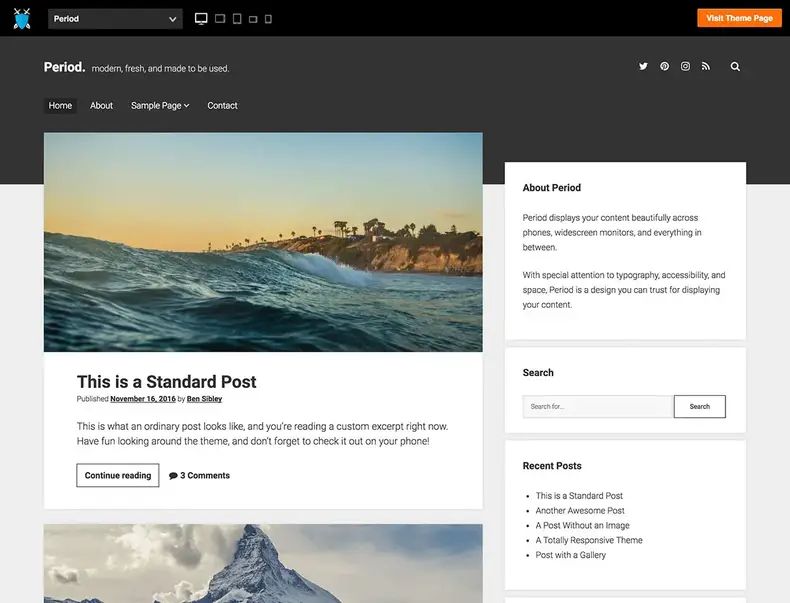Click the ocean wave featured image
The width and height of the screenshot is (790, 603).
click(x=263, y=242)
